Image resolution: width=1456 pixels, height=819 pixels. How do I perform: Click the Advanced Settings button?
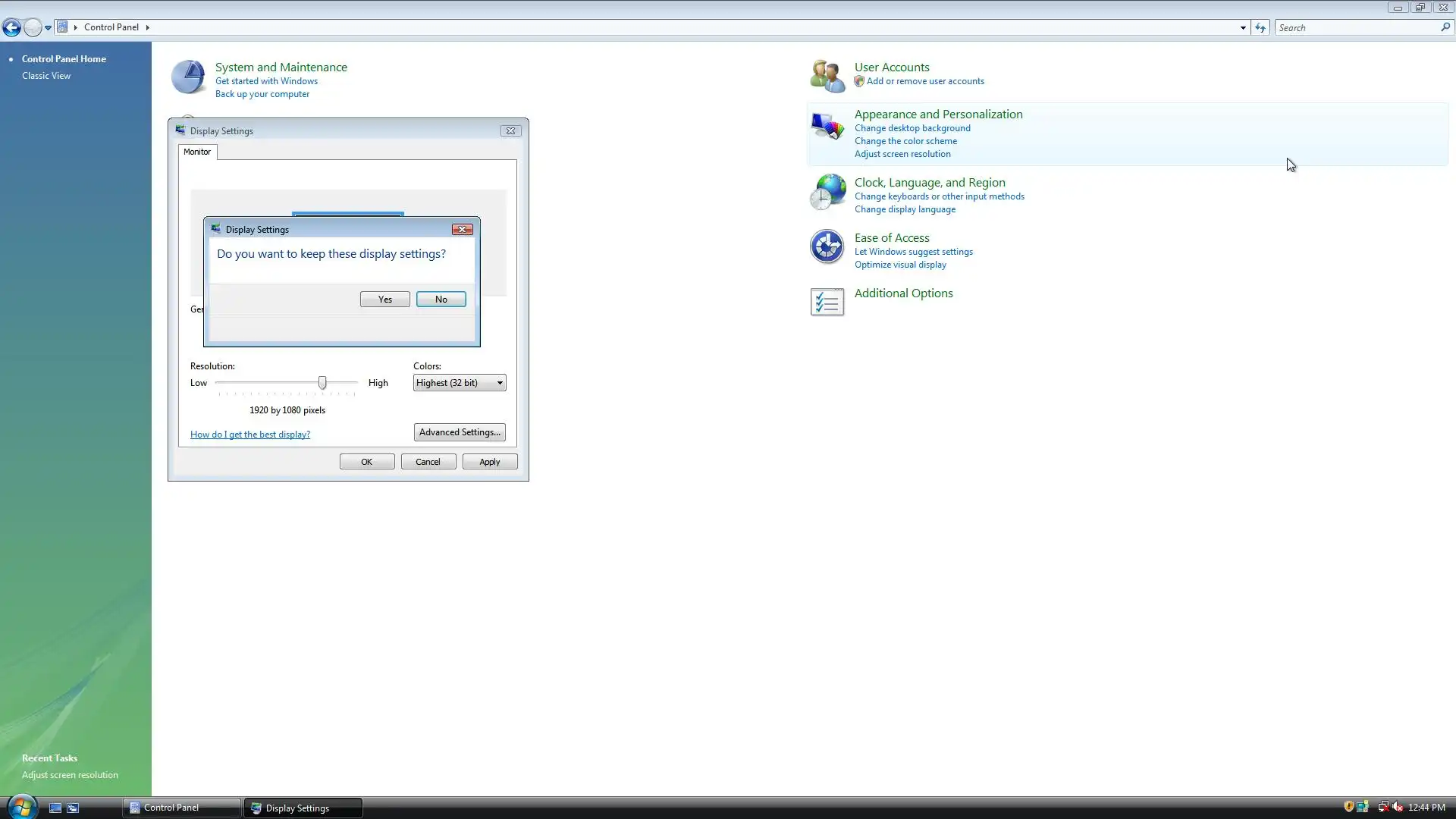tap(460, 432)
